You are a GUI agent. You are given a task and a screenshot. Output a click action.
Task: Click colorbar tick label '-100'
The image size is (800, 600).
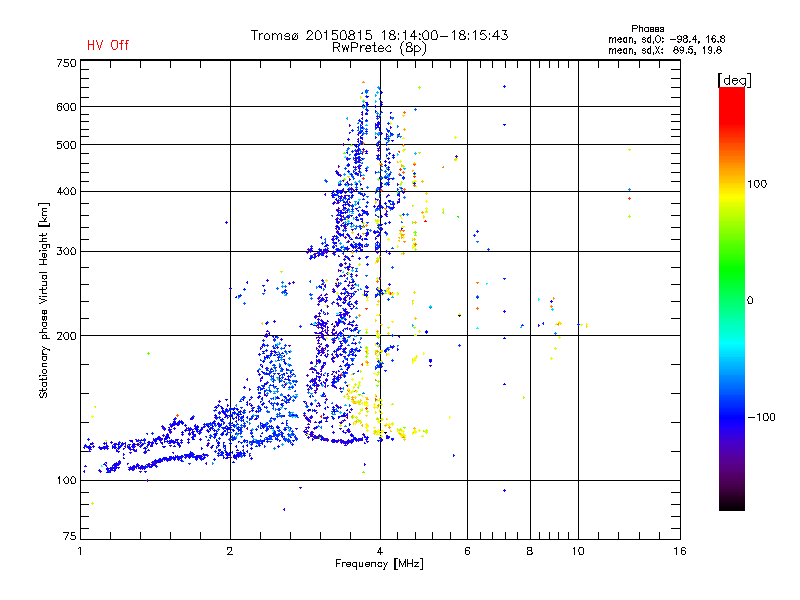point(761,417)
